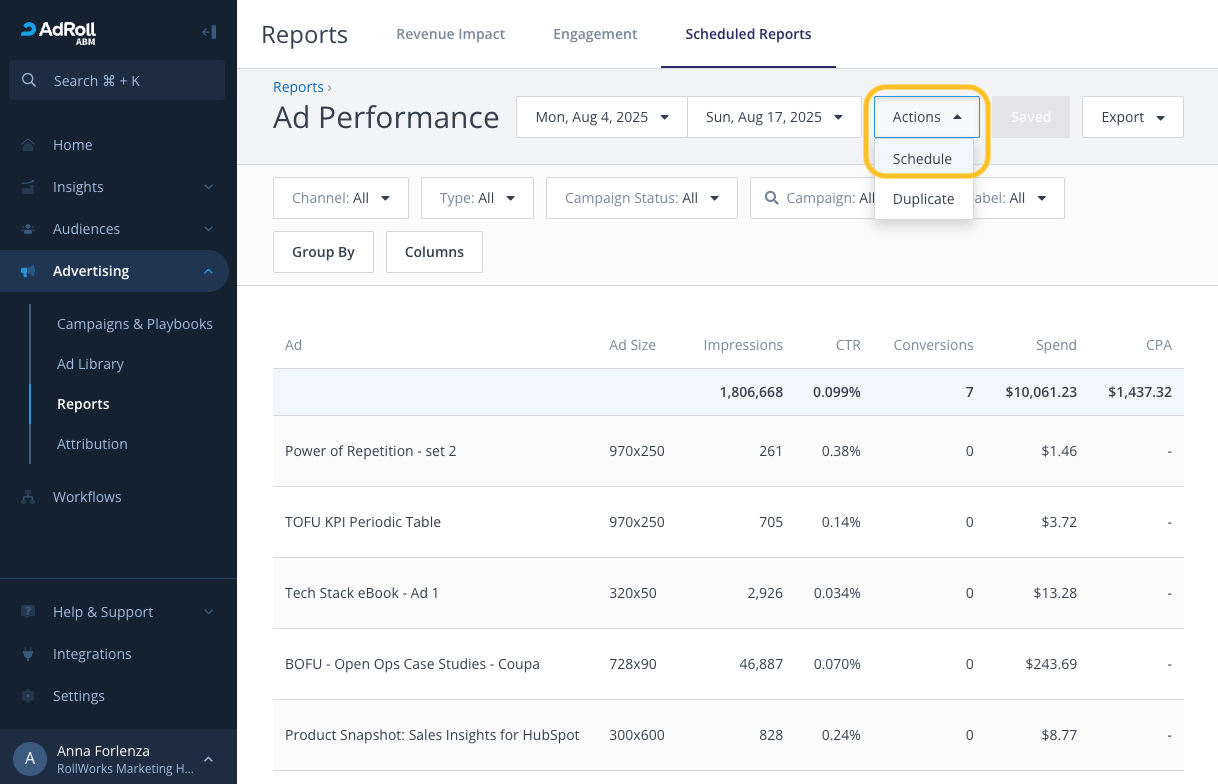Choose Duplicate from the Actions menu
This screenshot has height=784, width=1218.
pos(923,199)
